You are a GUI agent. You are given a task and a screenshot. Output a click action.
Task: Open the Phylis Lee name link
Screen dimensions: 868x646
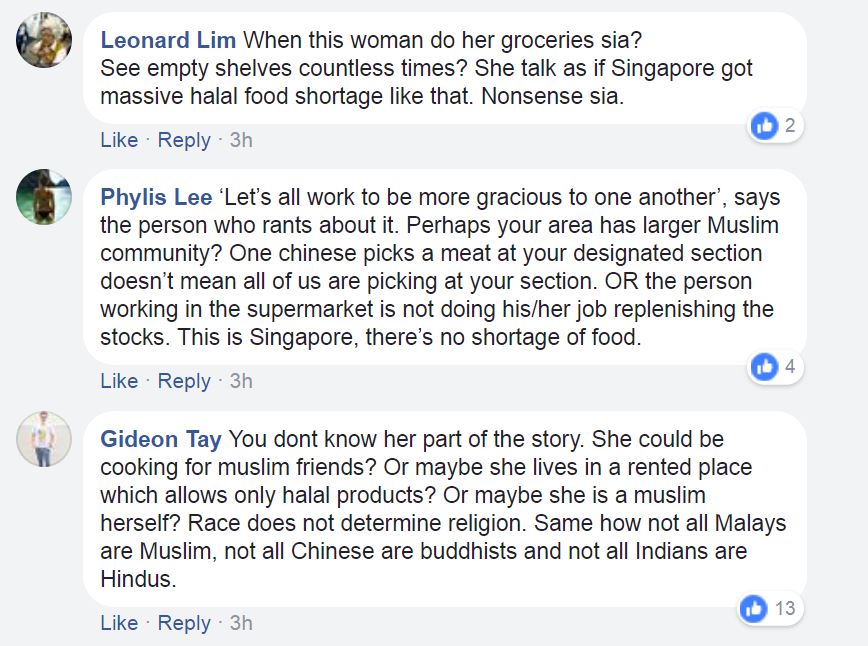tap(156, 198)
